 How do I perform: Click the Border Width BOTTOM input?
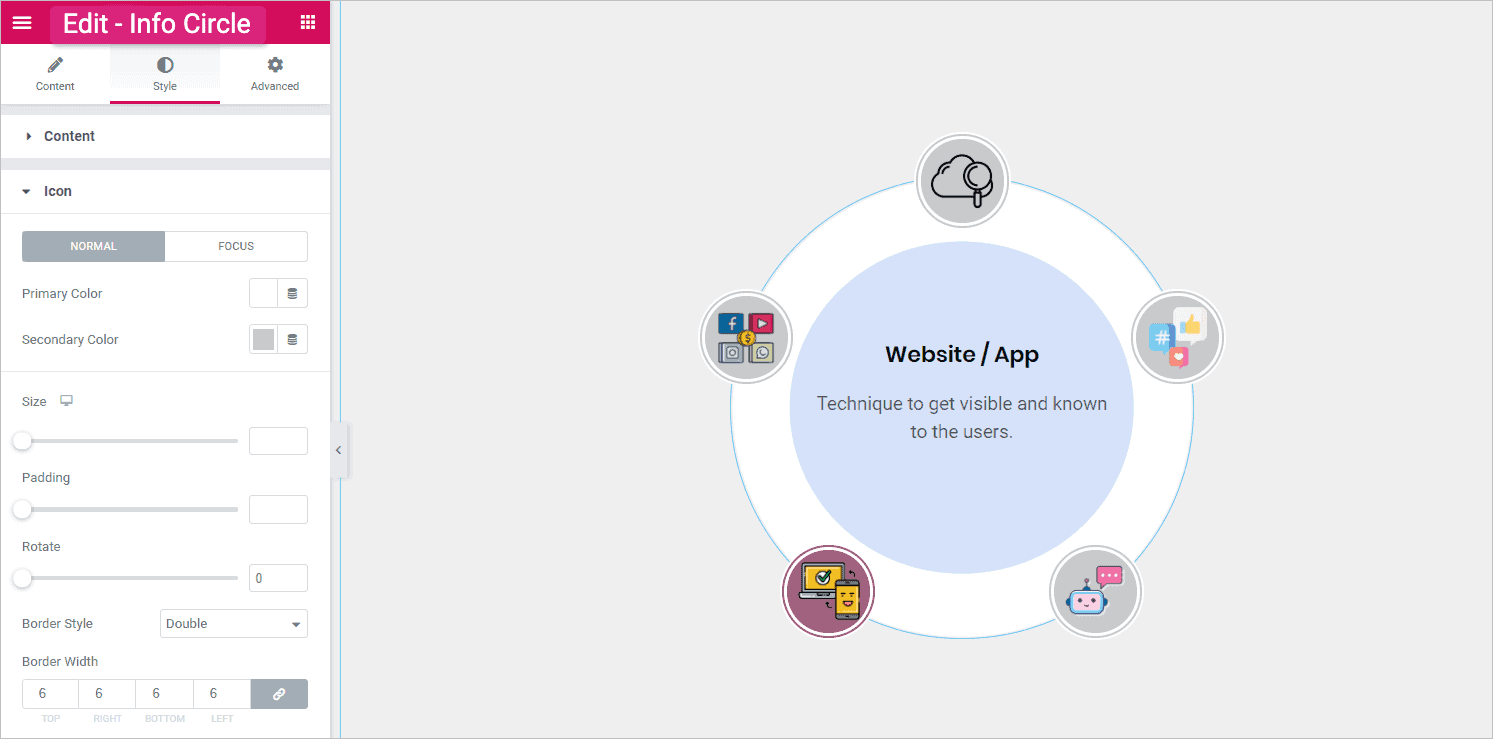[x=164, y=694]
